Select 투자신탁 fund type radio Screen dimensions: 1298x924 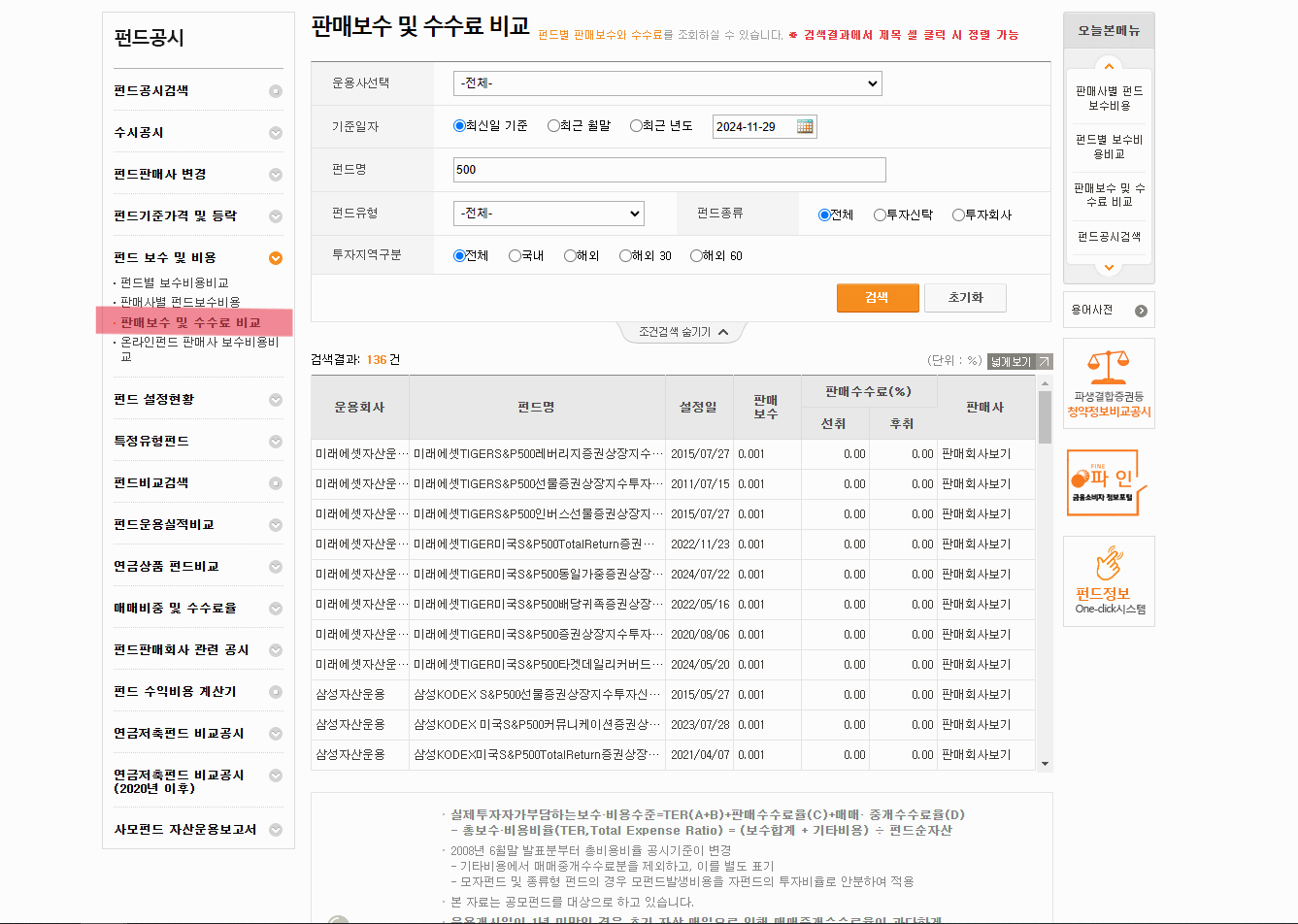click(x=880, y=214)
